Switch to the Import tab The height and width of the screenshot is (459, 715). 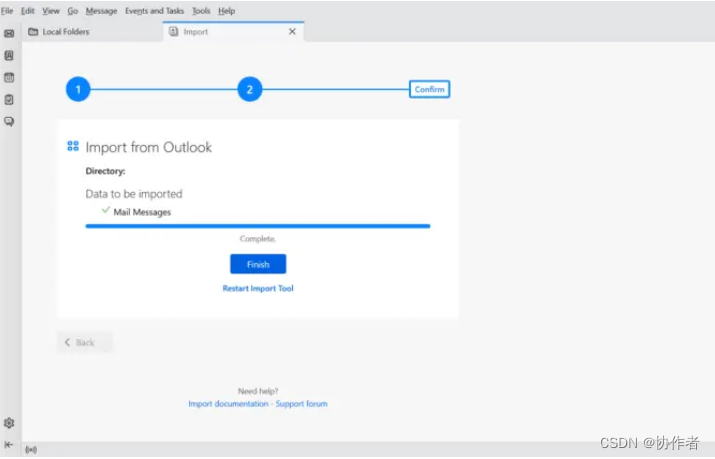click(x=233, y=32)
